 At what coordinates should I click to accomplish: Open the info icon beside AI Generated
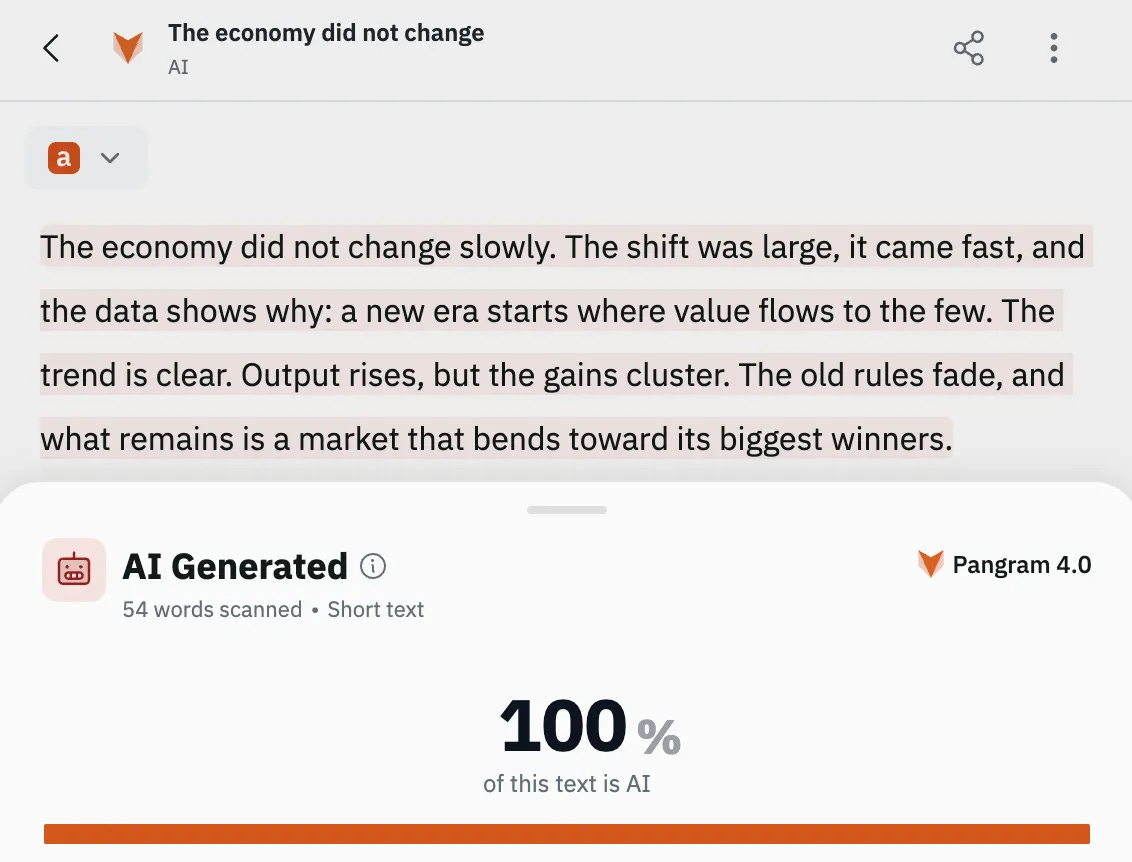click(x=373, y=566)
